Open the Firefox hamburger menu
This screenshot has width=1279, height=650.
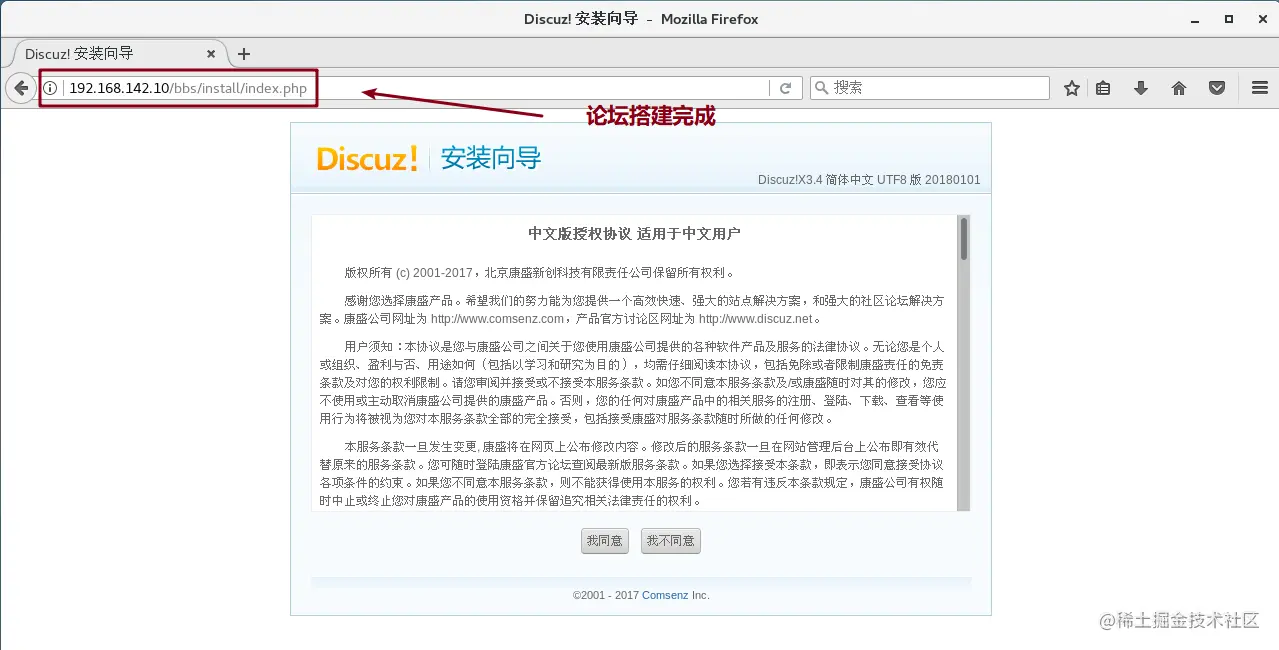pyautogui.click(x=1260, y=88)
